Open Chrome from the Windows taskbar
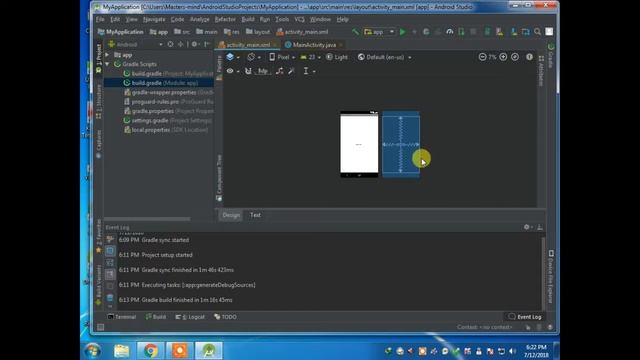Image resolution: width=640 pixels, height=360 pixels. [151, 350]
